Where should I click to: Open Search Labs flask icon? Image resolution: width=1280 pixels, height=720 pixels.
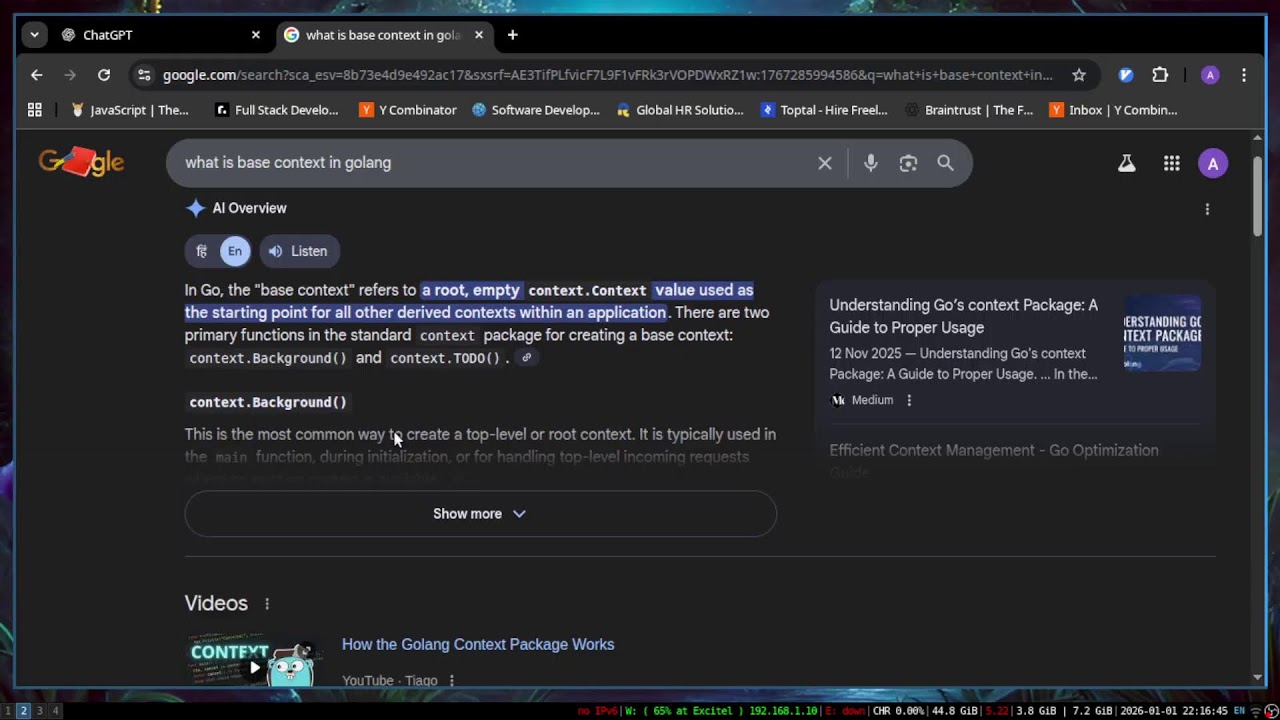pyautogui.click(x=1127, y=163)
